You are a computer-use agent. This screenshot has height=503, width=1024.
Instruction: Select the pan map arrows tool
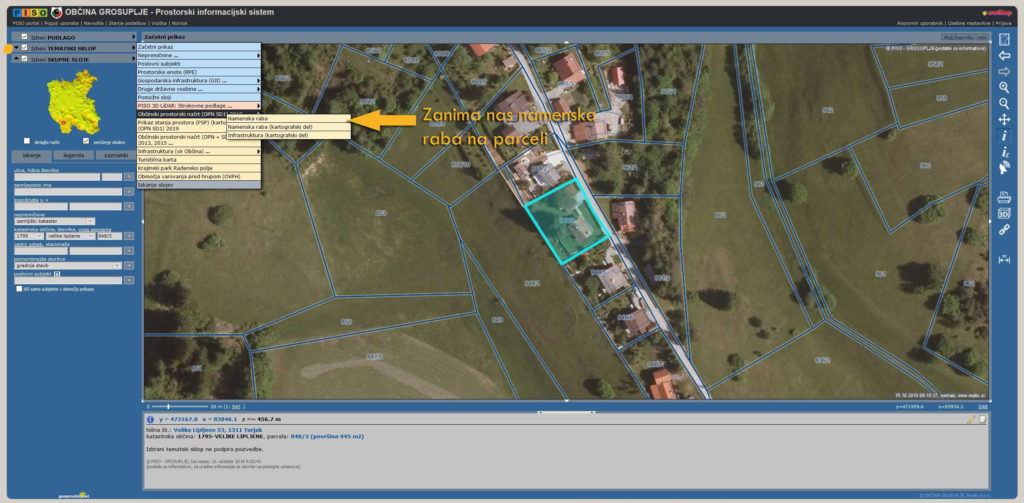pos(1004,119)
